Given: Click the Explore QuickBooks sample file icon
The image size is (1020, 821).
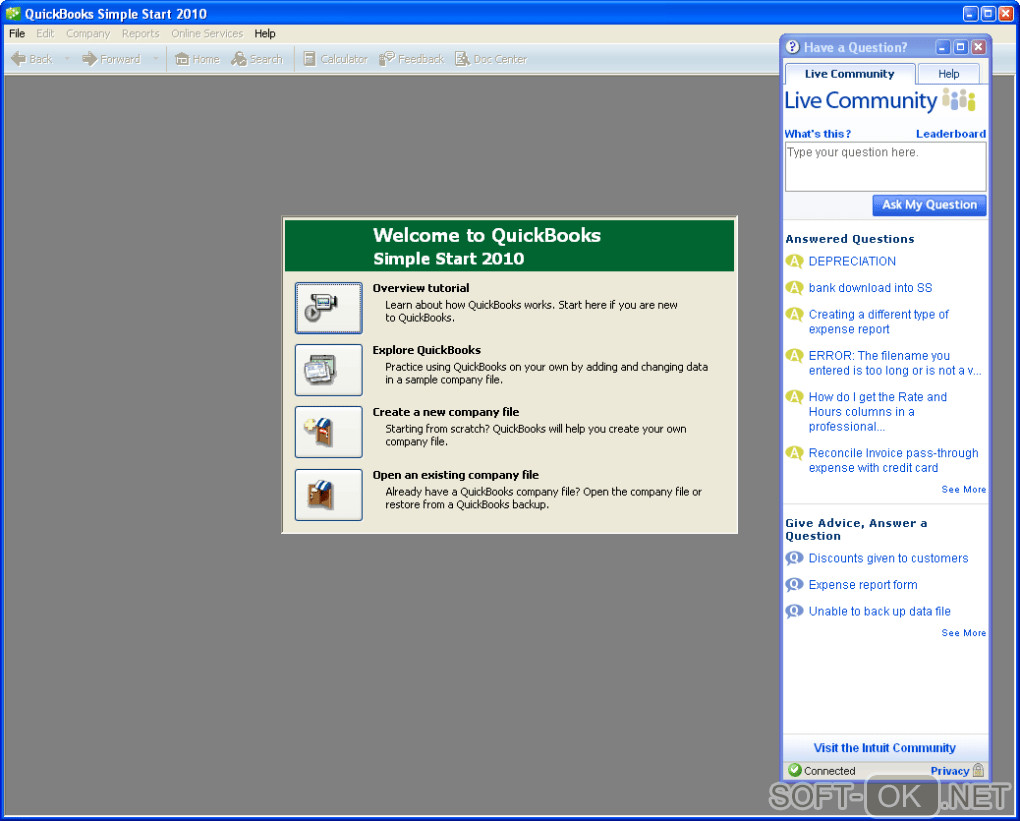Looking at the screenshot, I should (329, 370).
